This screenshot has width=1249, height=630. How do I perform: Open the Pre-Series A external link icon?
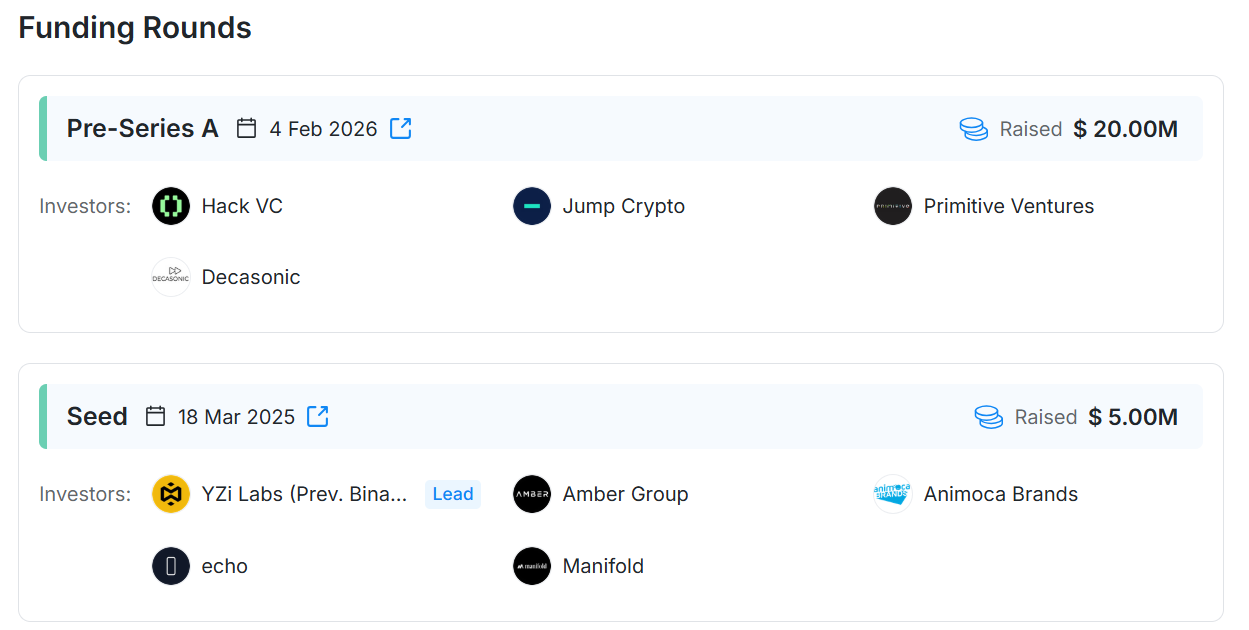(401, 128)
